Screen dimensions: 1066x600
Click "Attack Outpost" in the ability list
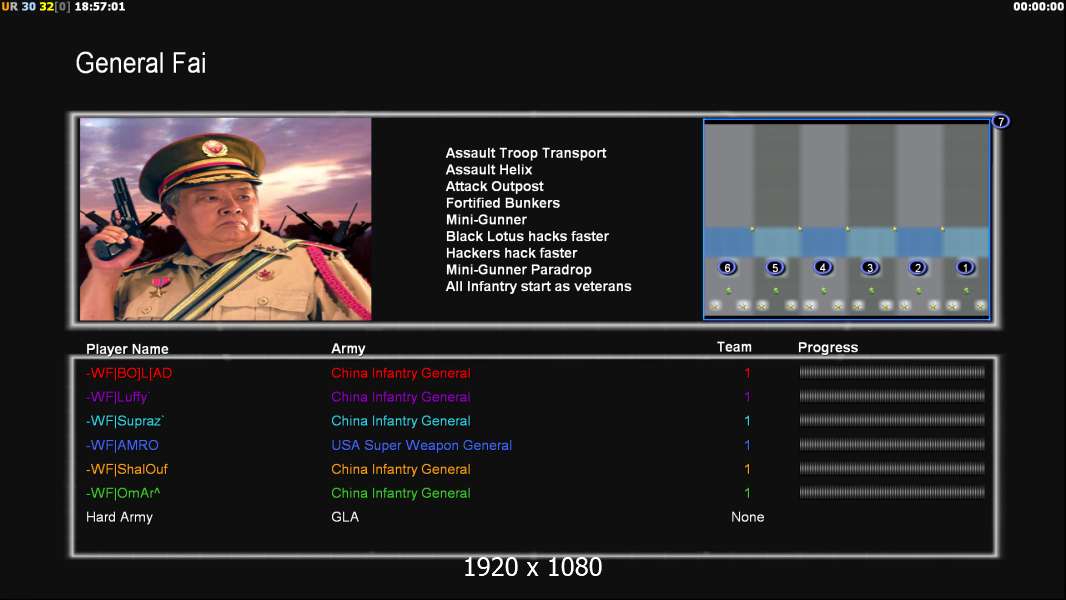494,186
